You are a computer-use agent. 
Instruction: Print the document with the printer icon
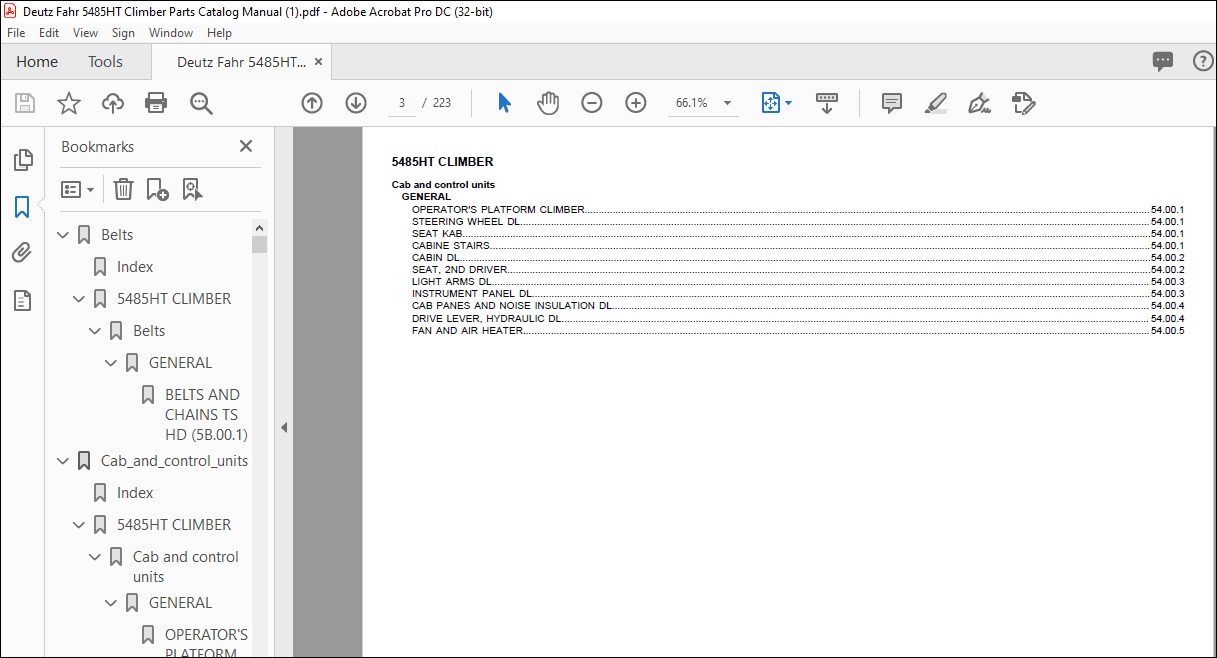click(x=156, y=103)
